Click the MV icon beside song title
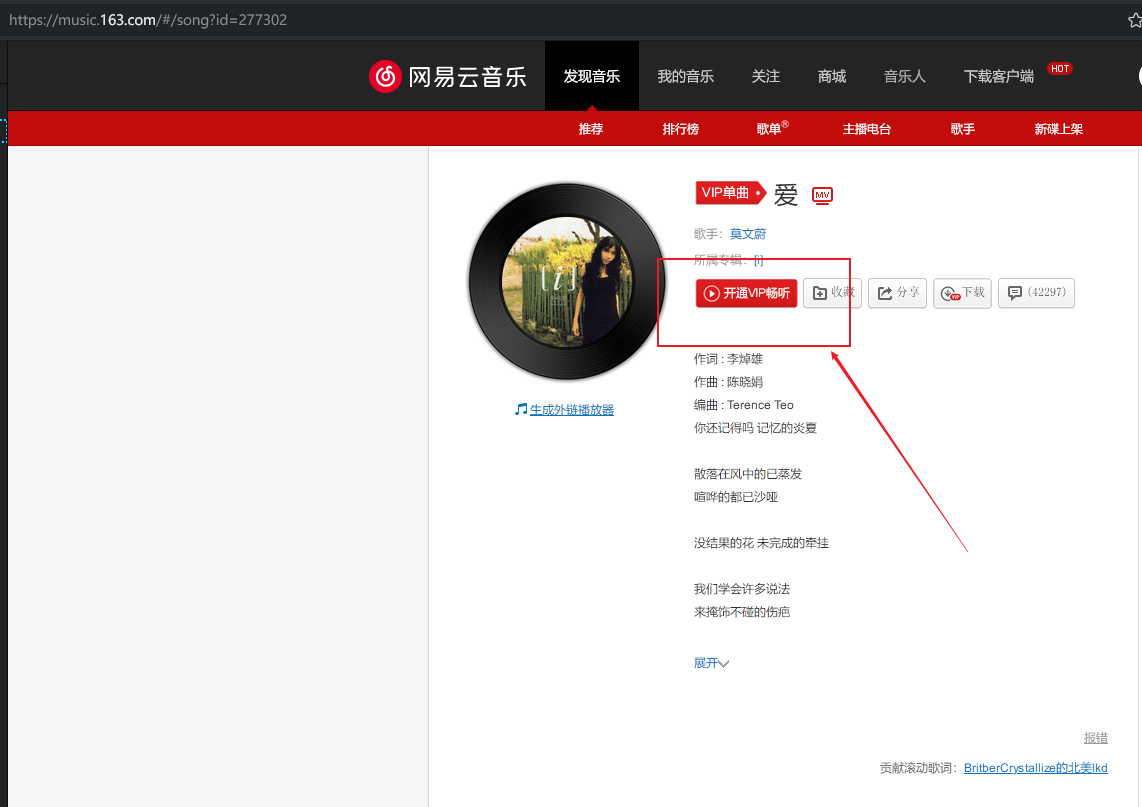This screenshot has width=1142, height=807. pyautogui.click(x=822, y=195)
